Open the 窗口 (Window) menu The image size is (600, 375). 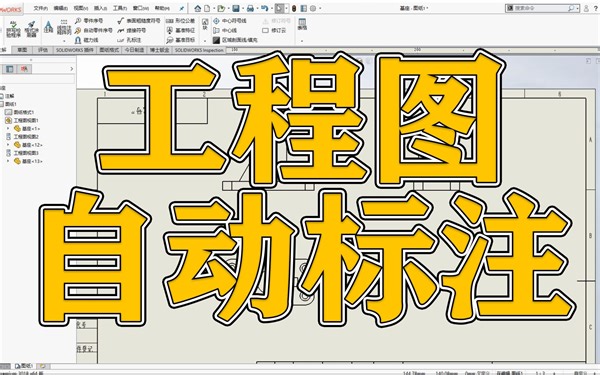[140, 8]
